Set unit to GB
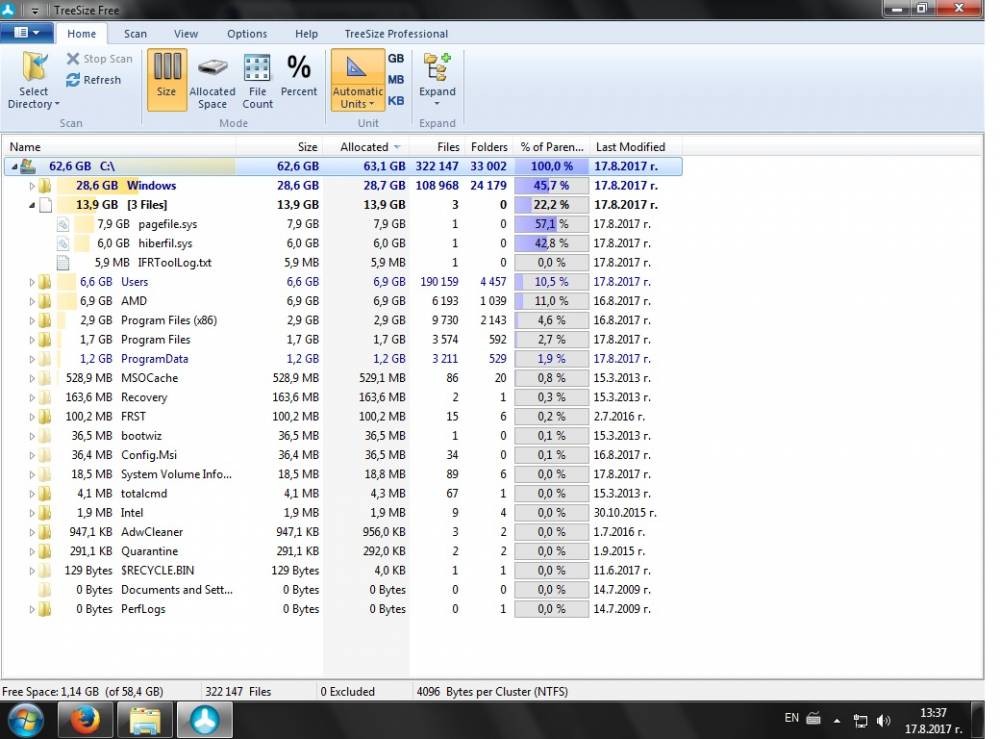The image size is (1000, 739). point(396,59)
